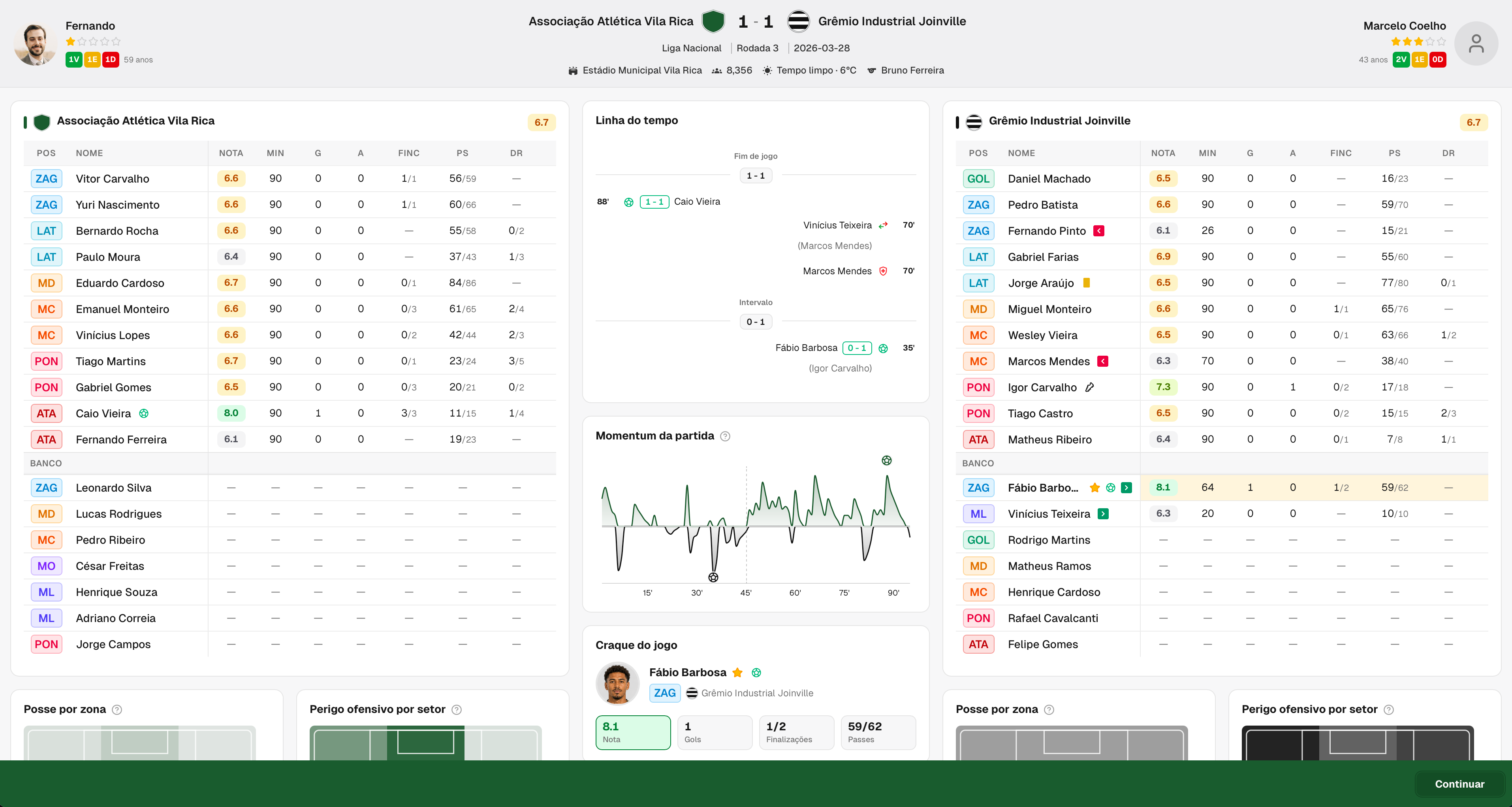The image size is (1512, 807).
Task: Open the Fábio Barbosa portrait in Craque do jogo
Action: 617,683
